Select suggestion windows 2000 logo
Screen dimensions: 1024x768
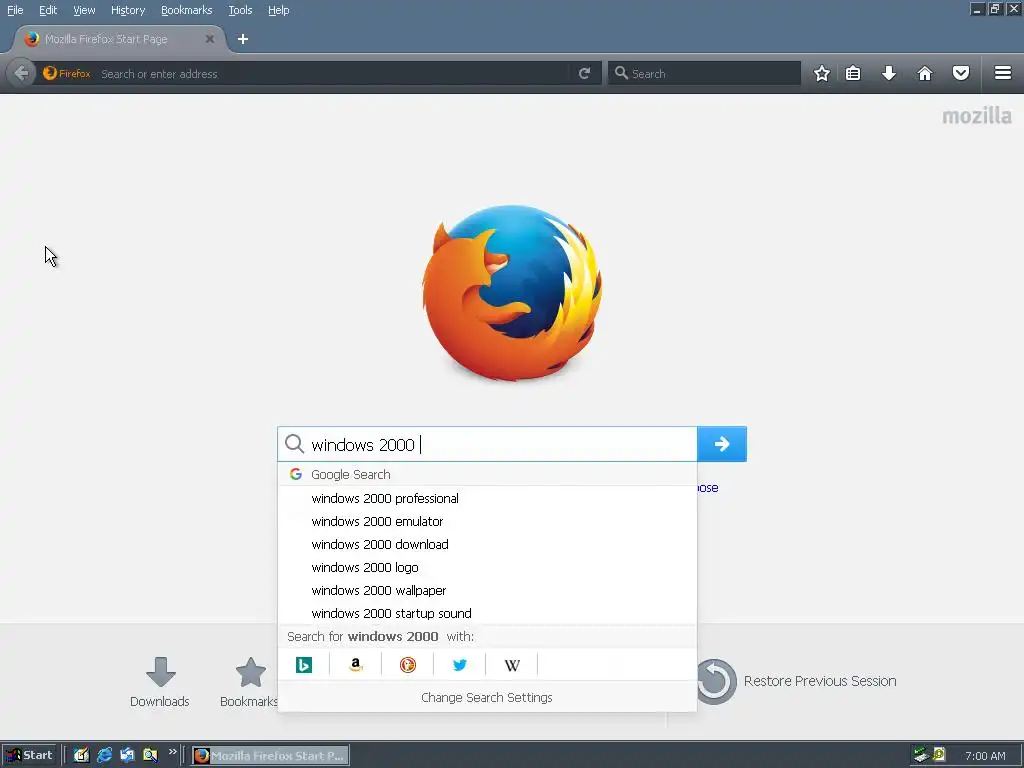487,568
